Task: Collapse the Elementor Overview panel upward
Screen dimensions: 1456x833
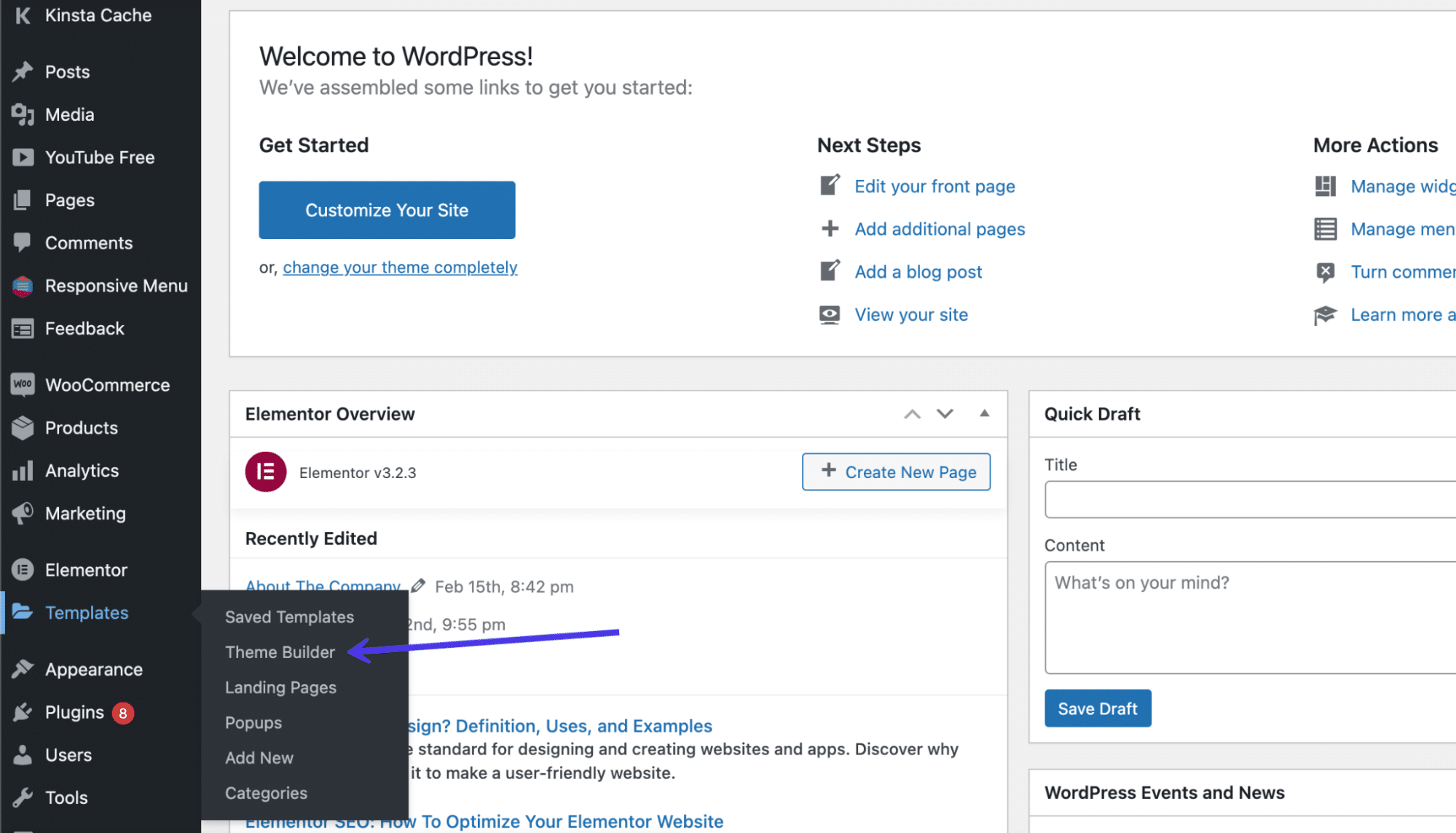Action: 984,413
